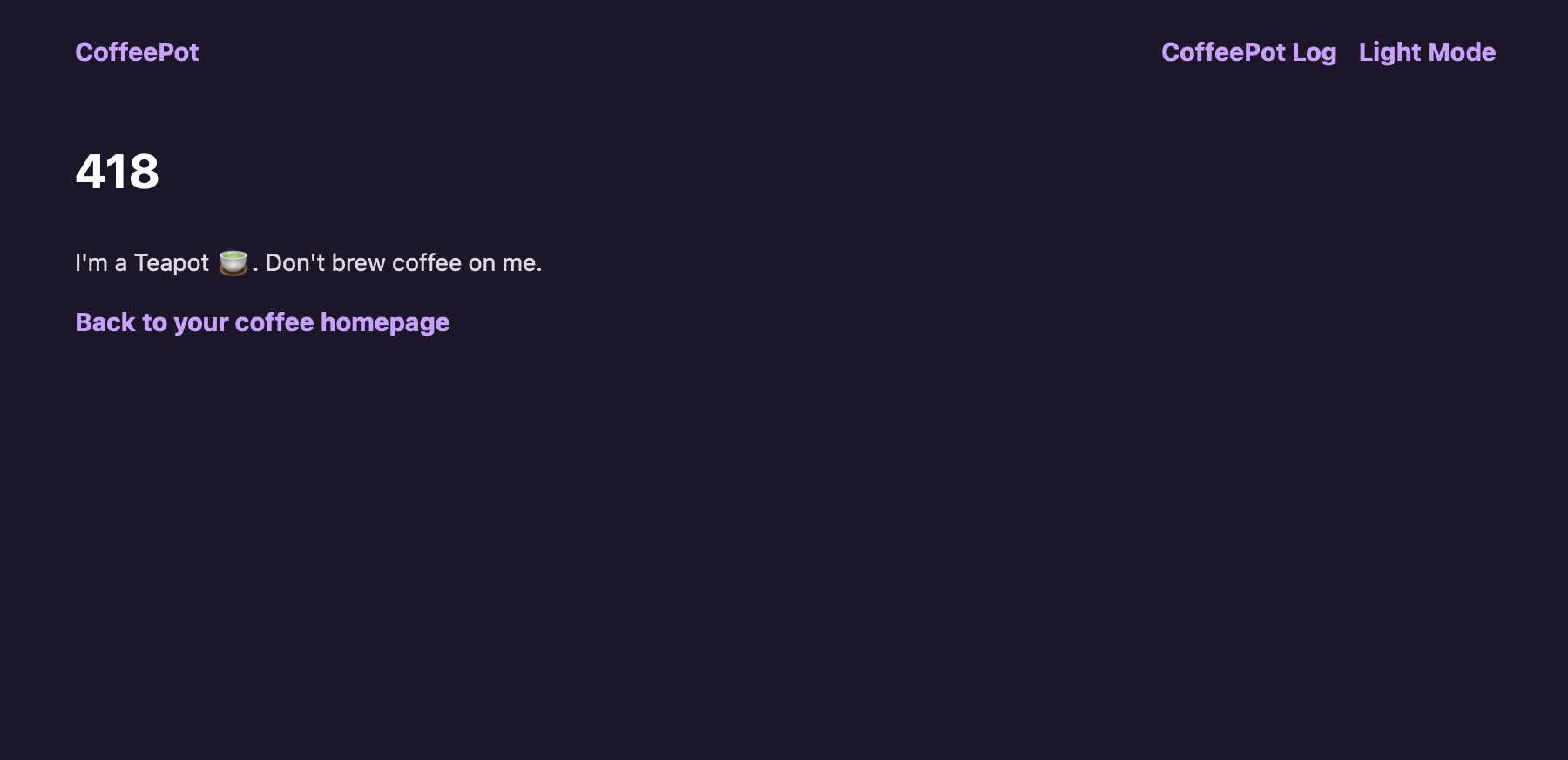This screenshot has width=1568, height=760.
Task: Click the 418 error heading
Action: tap(118, 172)
